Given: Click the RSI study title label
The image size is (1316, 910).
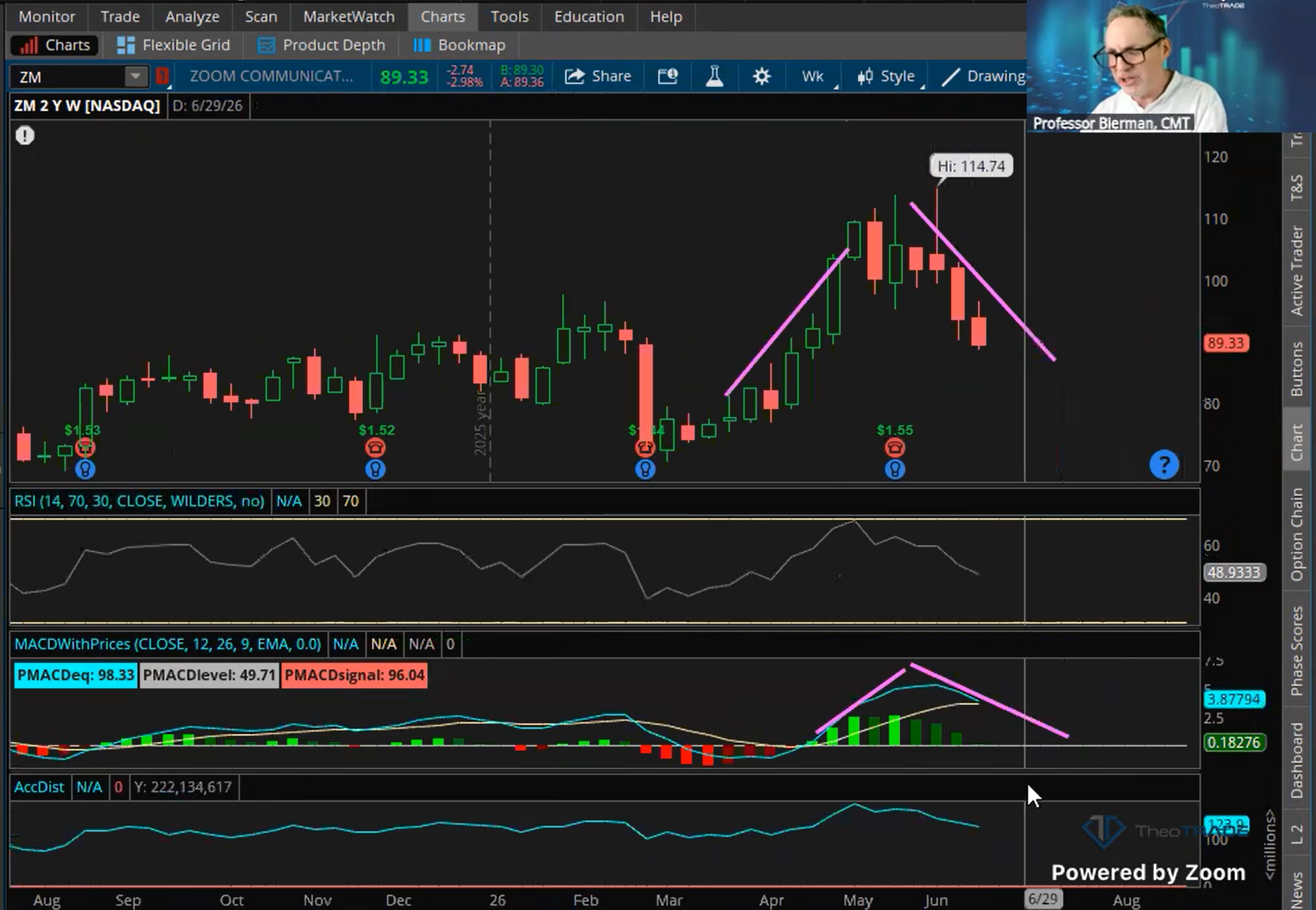Looking at the screenshot, I should 140,501.
